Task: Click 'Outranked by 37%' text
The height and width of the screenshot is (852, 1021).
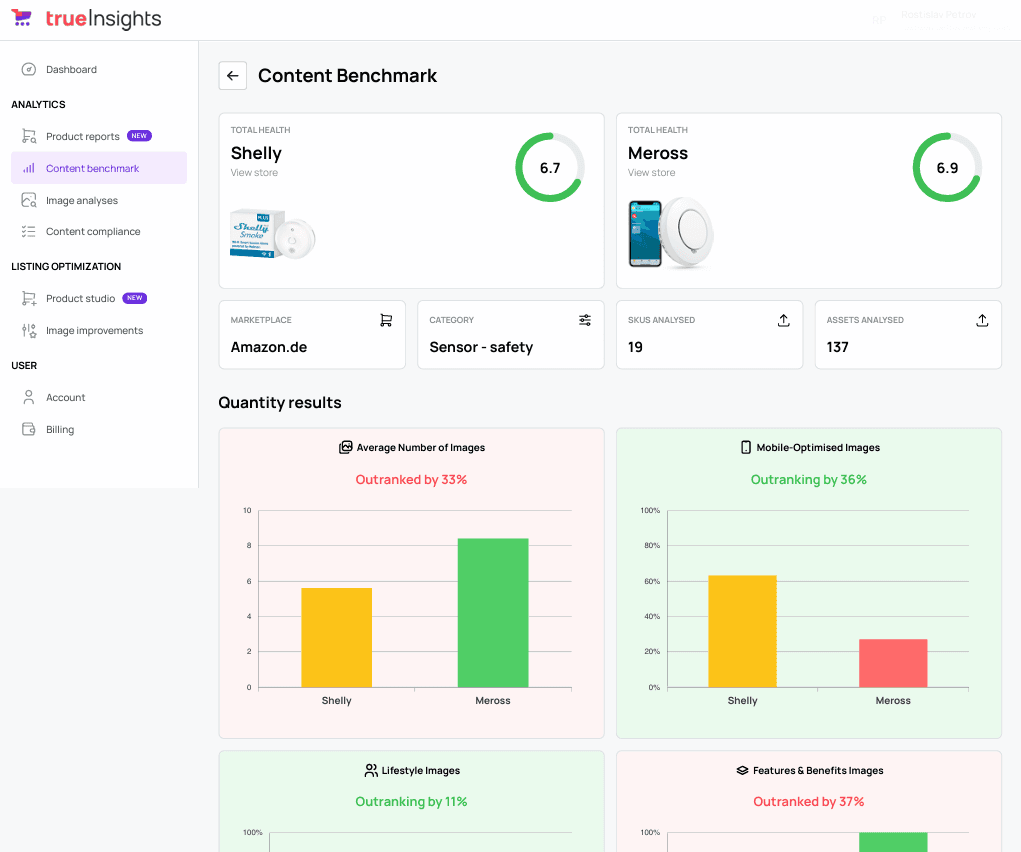Action: (x=809, y=802)
